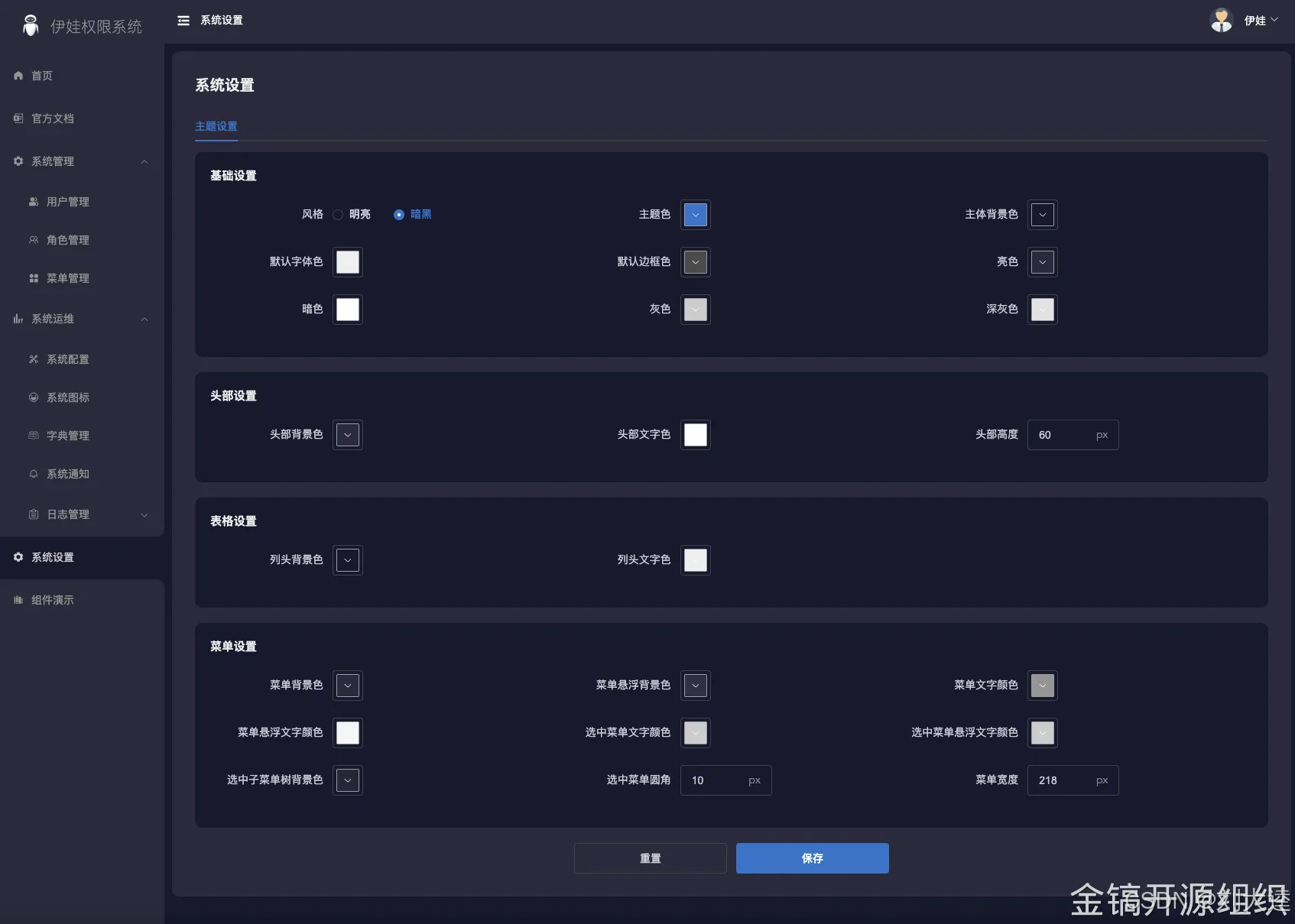The image size is (1295, 924).
Task: Switch to the 主题设置 tab
Action: (216, 126)
